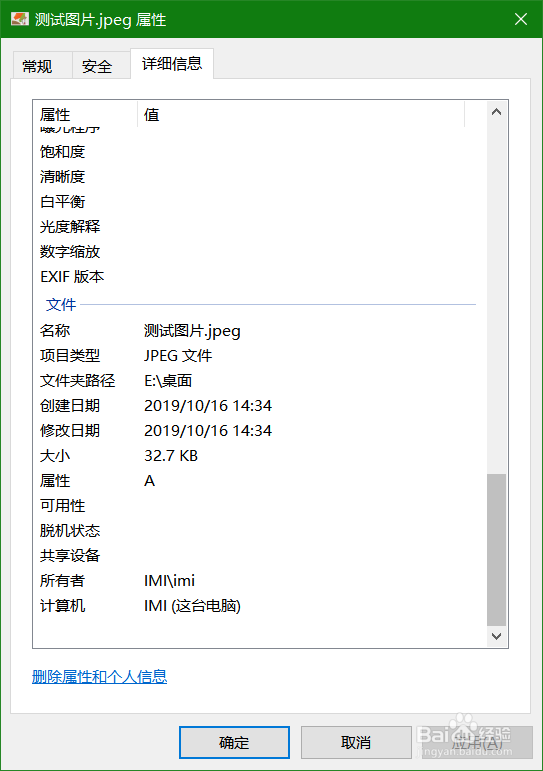This screenshot has height=771, width=543.
Task: Select the 计算机 property label
Action: [x=62, y=606]
